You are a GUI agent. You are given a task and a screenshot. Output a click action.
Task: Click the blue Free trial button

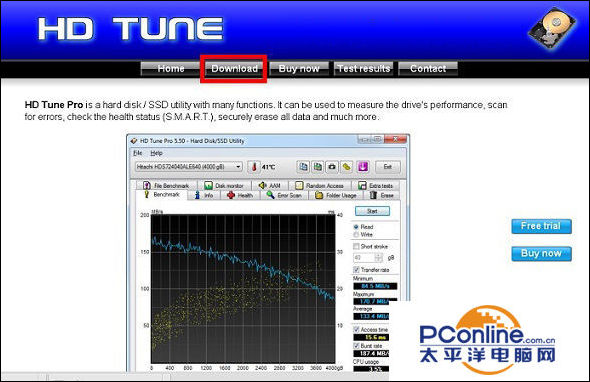tap(541, 226)
